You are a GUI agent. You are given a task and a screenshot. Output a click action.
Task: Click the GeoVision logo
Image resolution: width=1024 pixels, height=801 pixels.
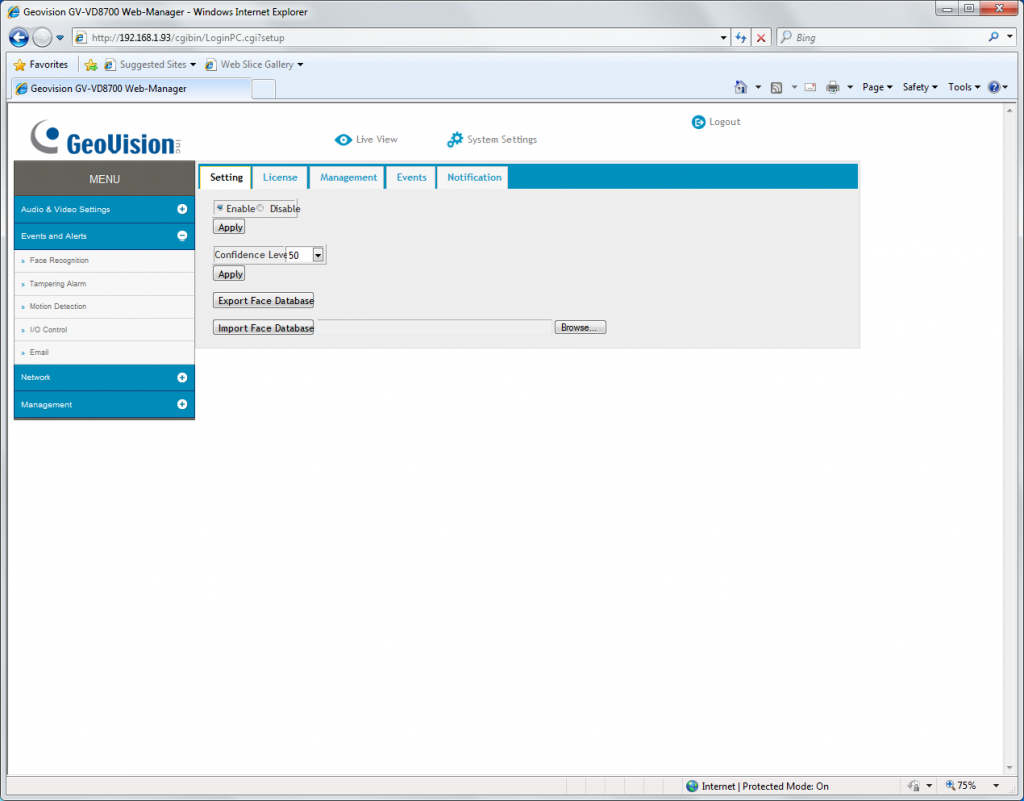(106, 138)
